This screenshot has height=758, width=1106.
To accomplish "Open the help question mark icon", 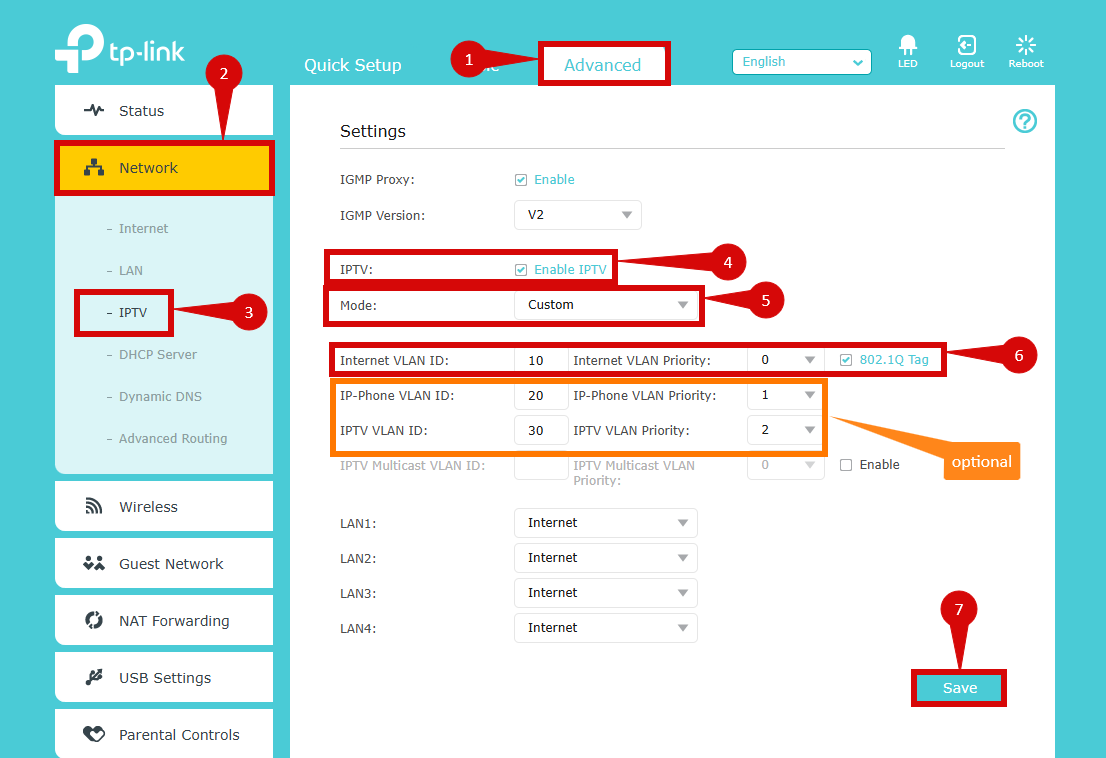I will (1024, 121).
